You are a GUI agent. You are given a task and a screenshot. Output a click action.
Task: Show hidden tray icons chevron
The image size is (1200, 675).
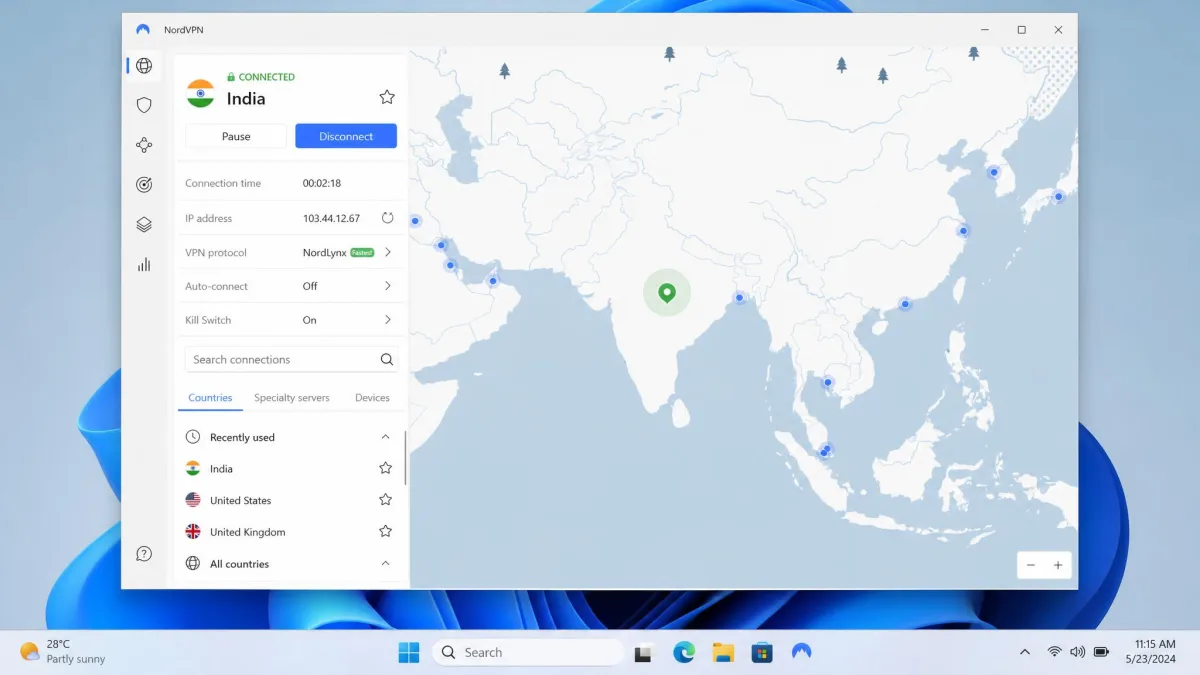tap(1025, 652)
